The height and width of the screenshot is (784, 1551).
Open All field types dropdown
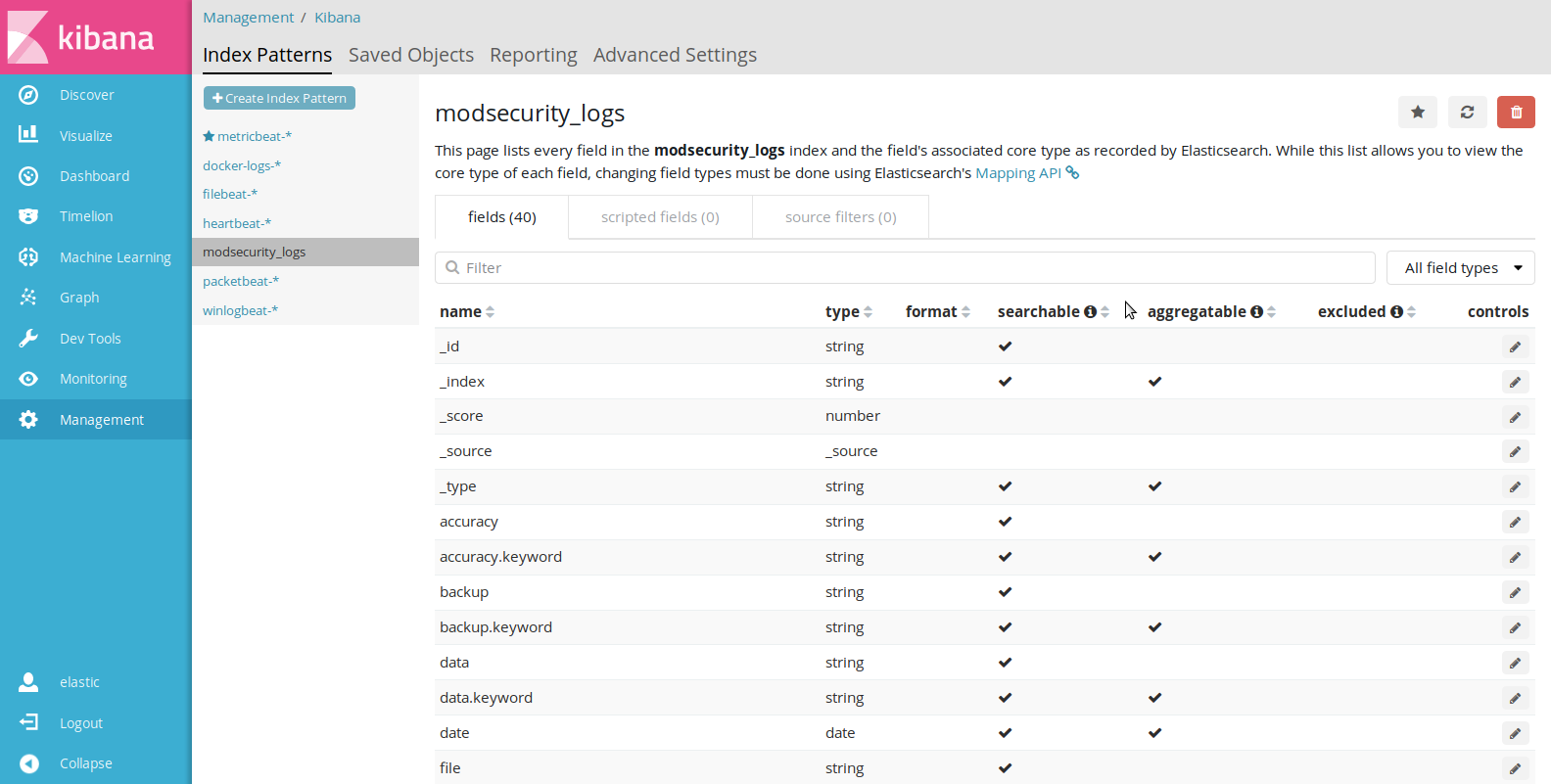pyautogui.click(x=1460, y=268)
